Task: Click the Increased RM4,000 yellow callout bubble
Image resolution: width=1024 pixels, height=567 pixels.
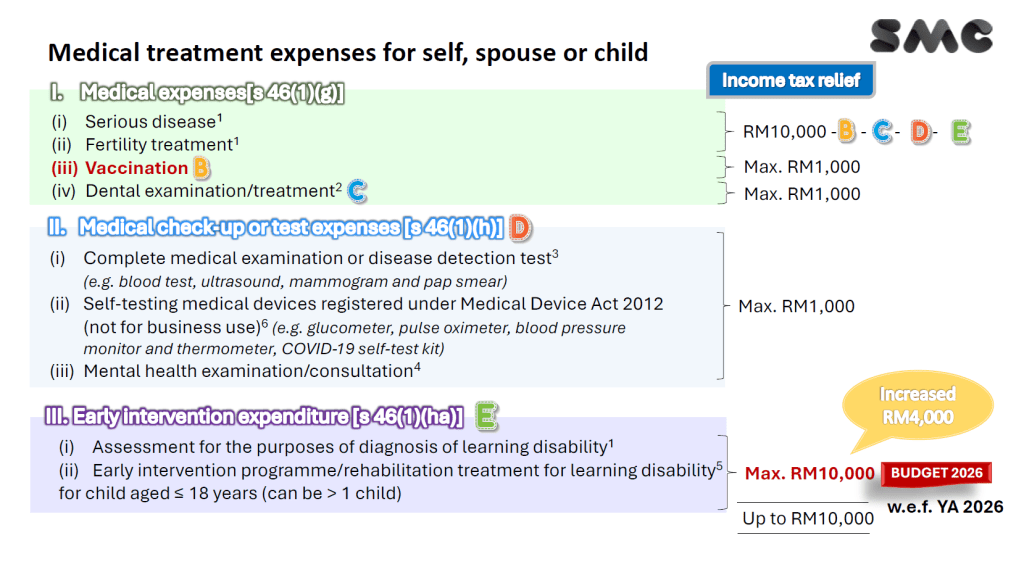Action: pyautogui.click(x=918, y=405)
